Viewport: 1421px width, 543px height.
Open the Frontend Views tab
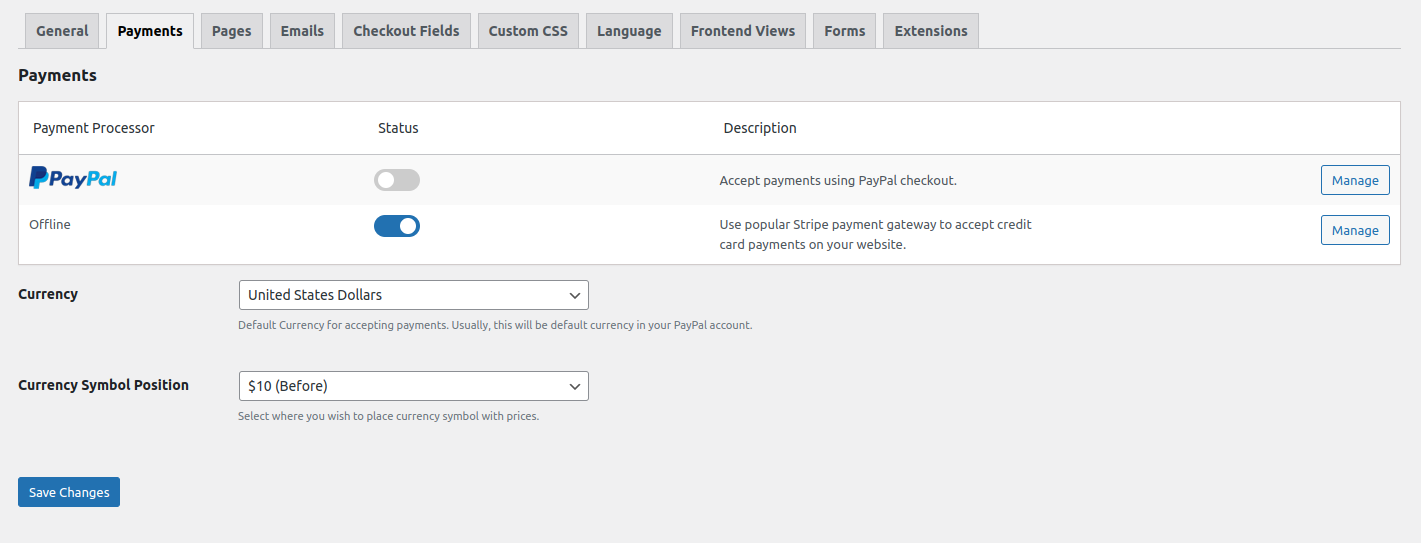[742, 31]
